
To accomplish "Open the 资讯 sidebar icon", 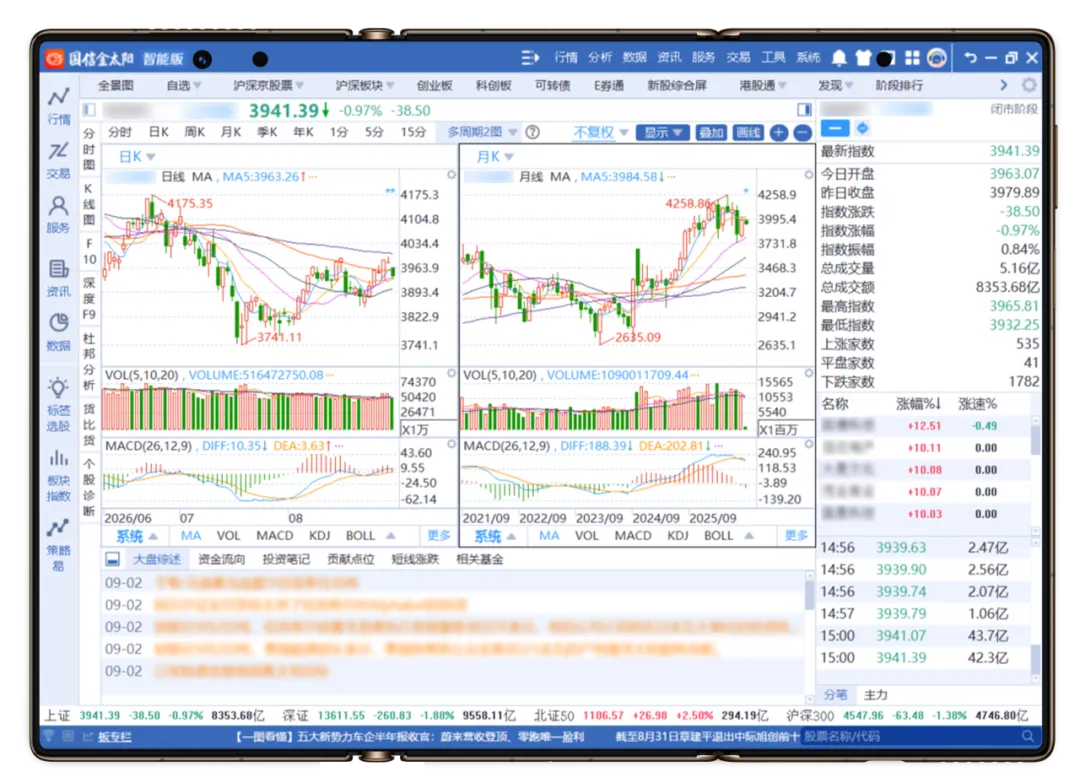I will point(59,278).
